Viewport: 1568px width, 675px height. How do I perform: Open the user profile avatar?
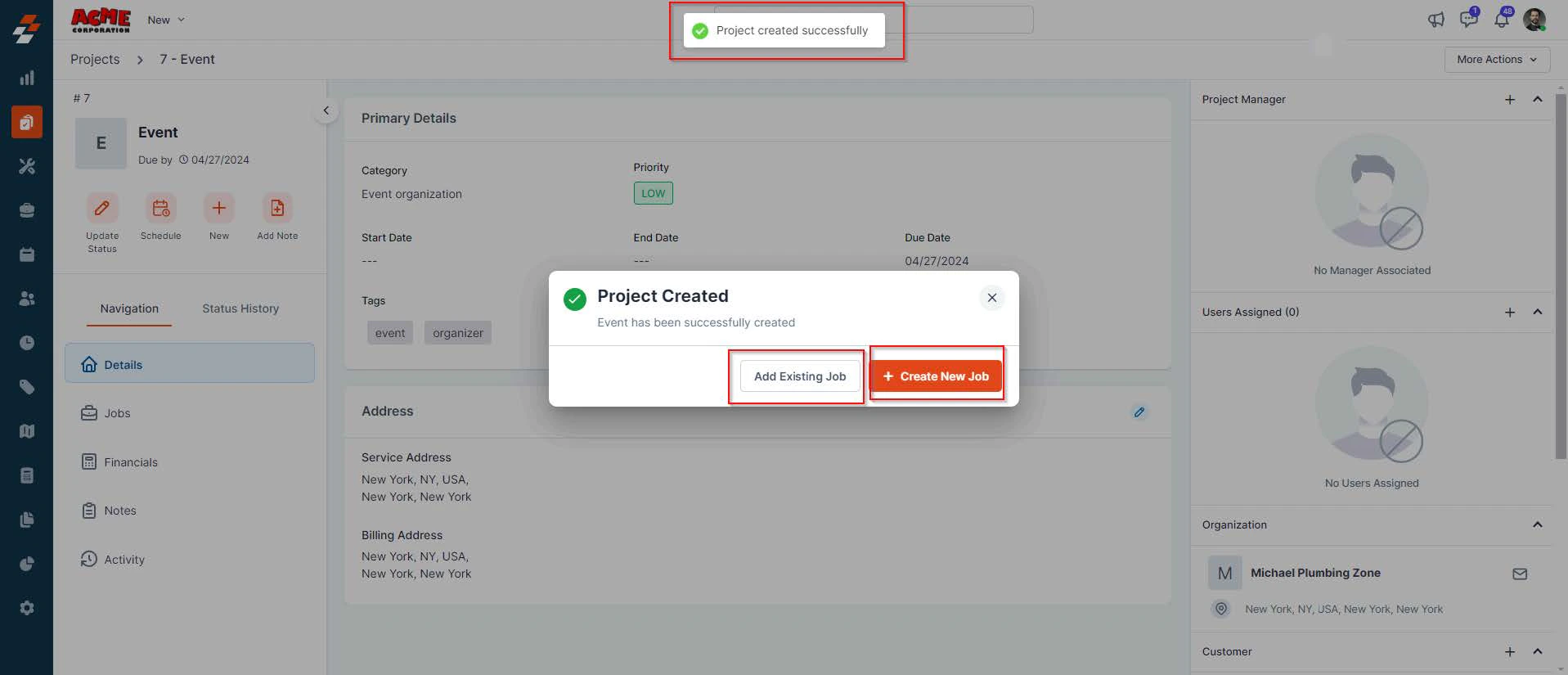(x=1534, y=20)
